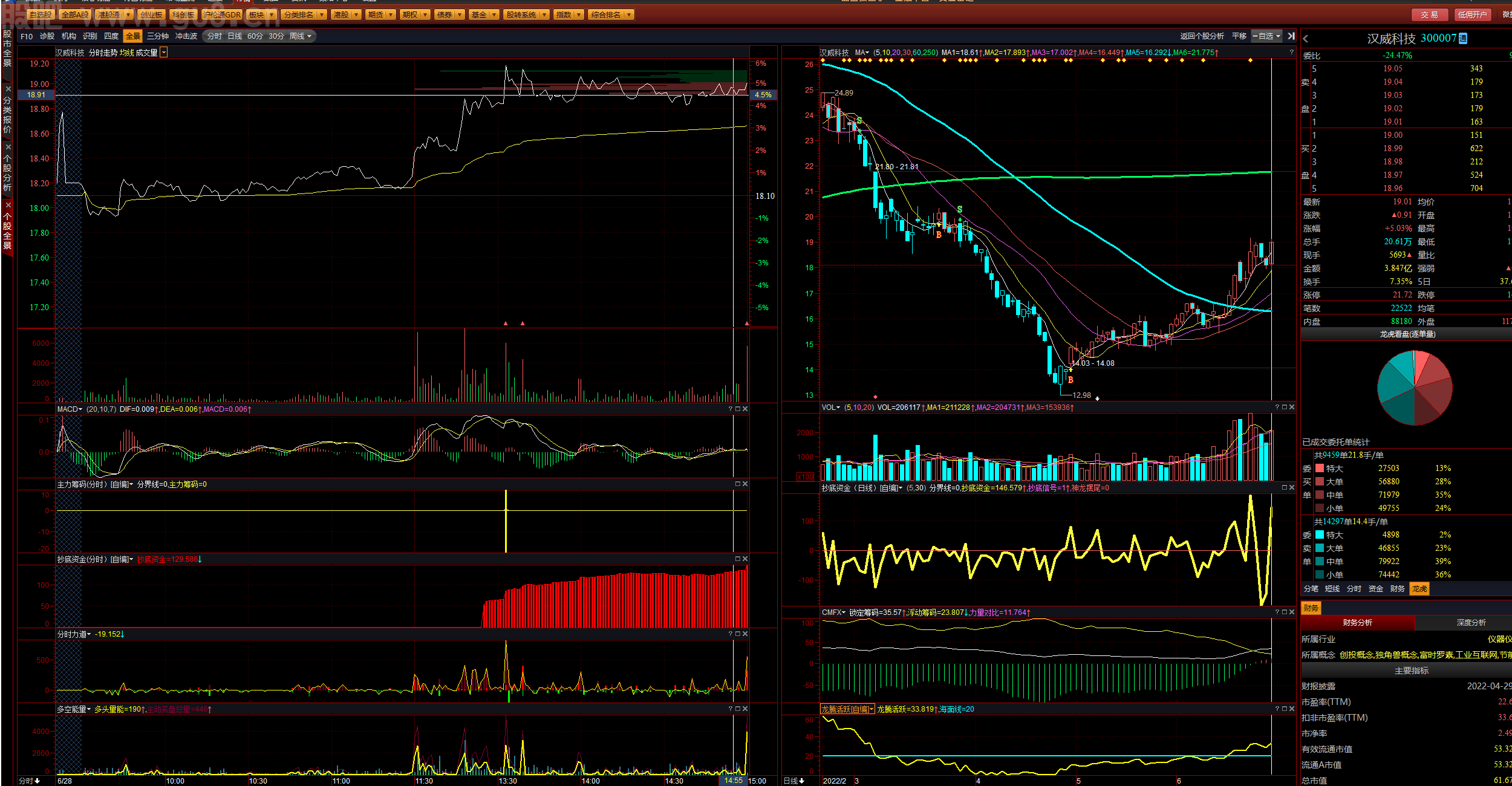Toggle the 全景 view mode
This screenshot has width=1512, height=786.
(x=133, y=36)
